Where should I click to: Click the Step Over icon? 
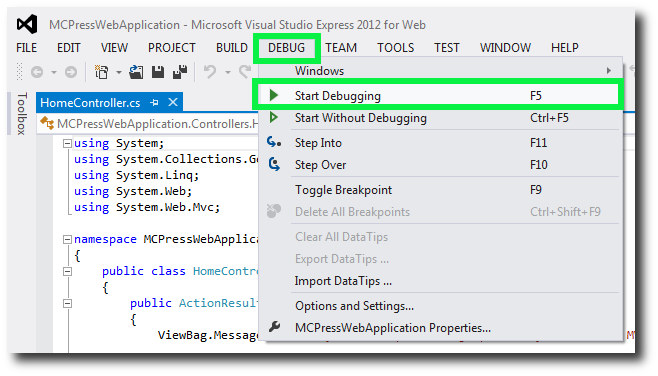click(x=274, y=164)
